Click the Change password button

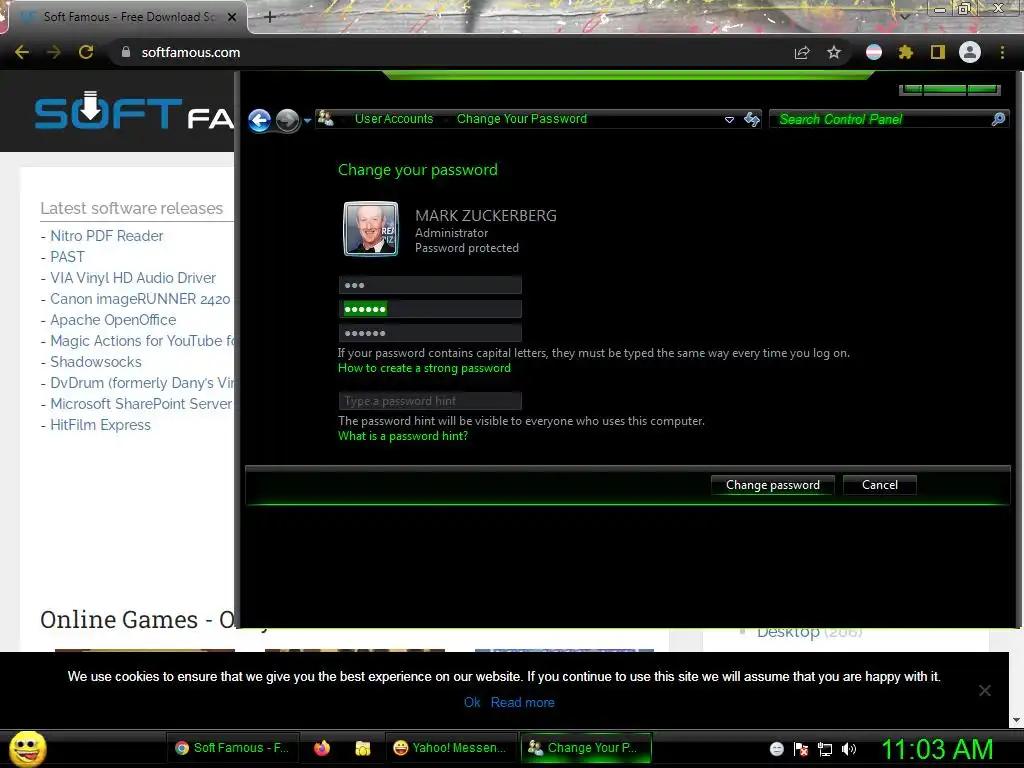pos(773,485)
